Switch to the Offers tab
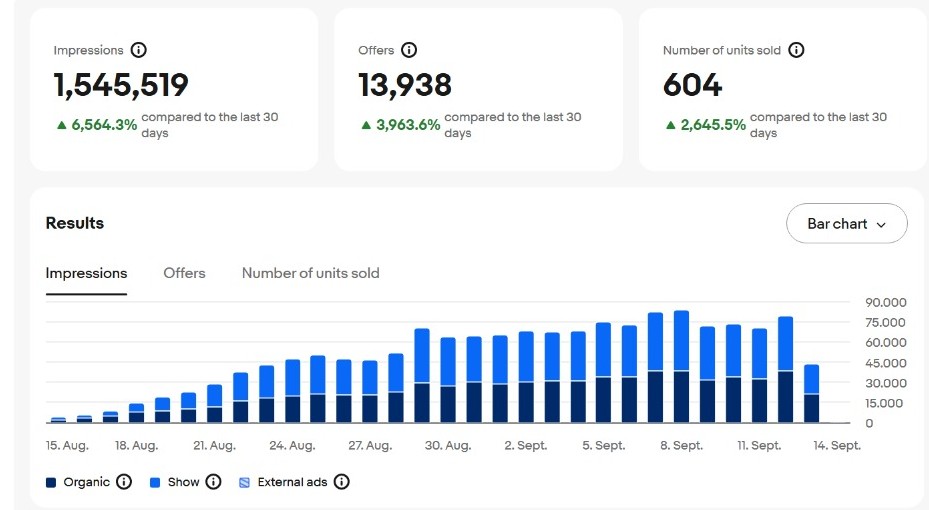 pyautogui.click(x=184, y=273)
